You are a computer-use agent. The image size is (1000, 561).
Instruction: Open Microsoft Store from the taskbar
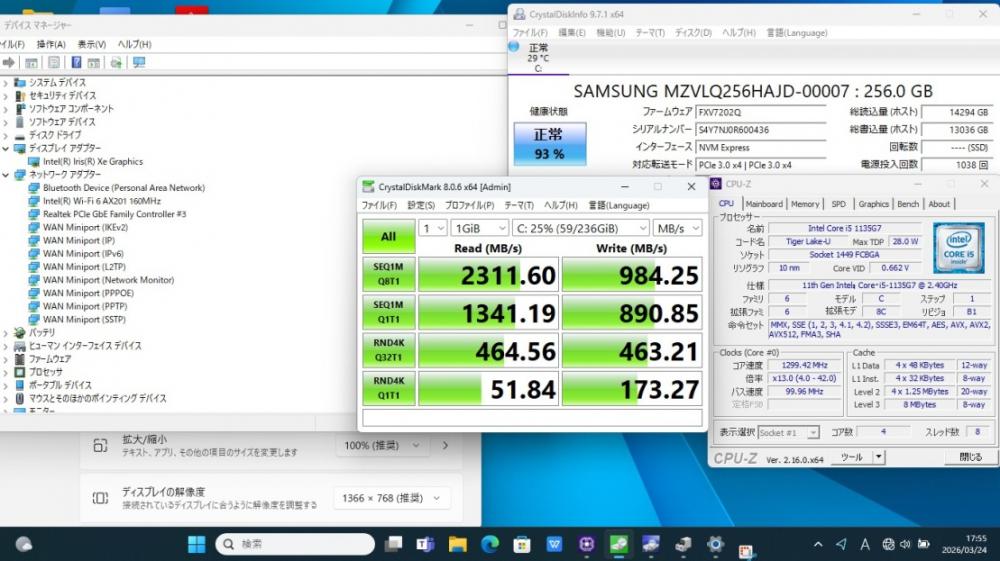point(522,544)
